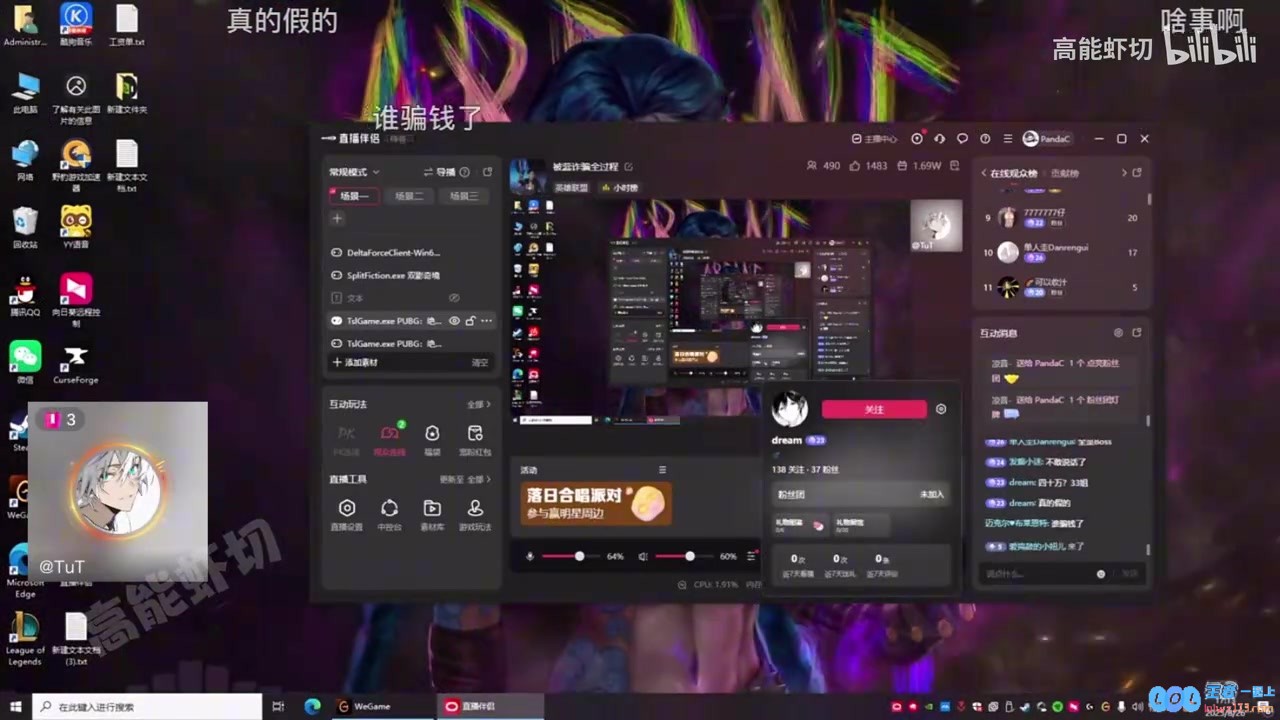Toggle visibility of selected TslGame.exe source

[x=454, y=321]
